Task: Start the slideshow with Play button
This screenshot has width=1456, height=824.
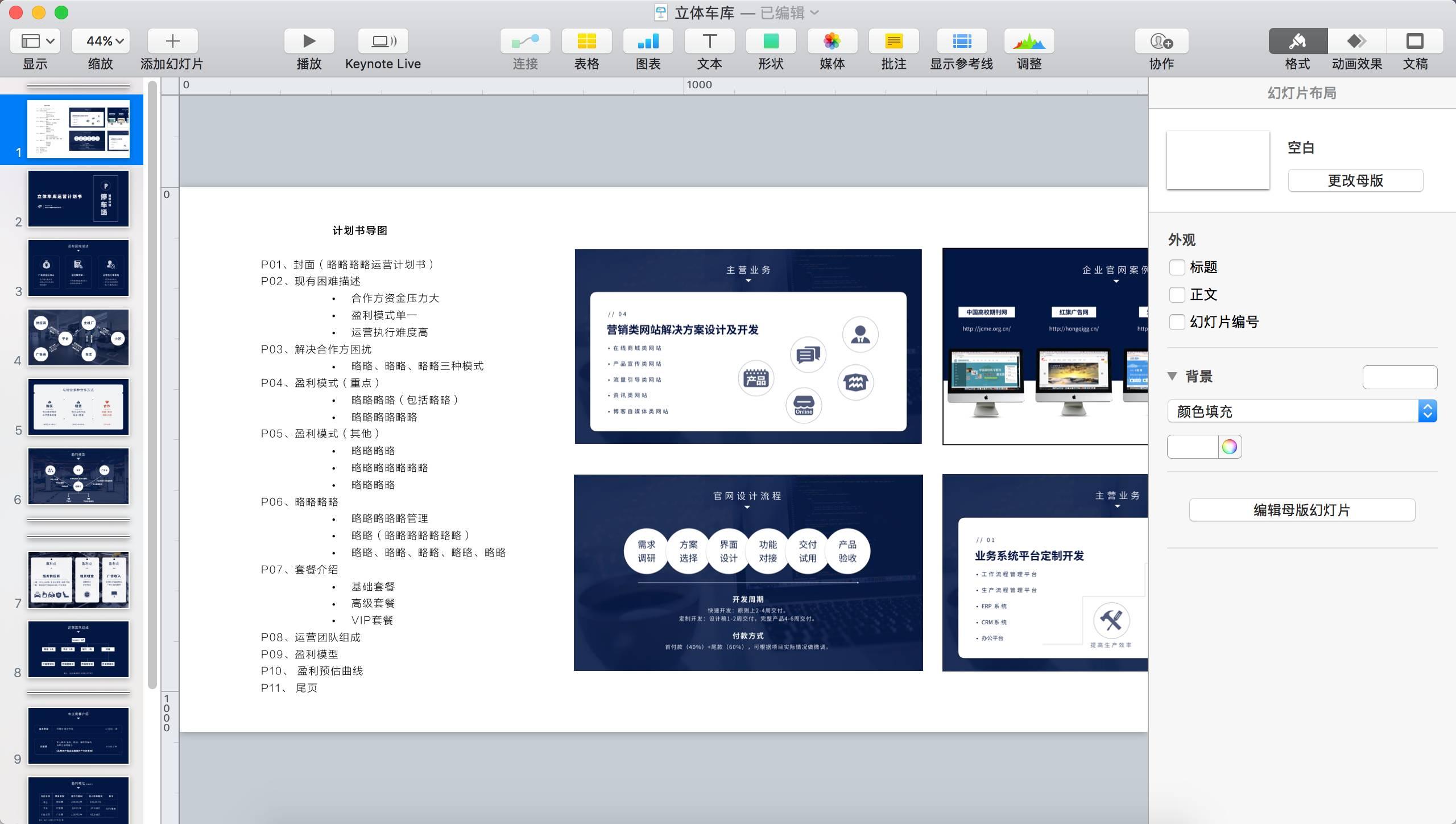Action: [x=309, y=41]
